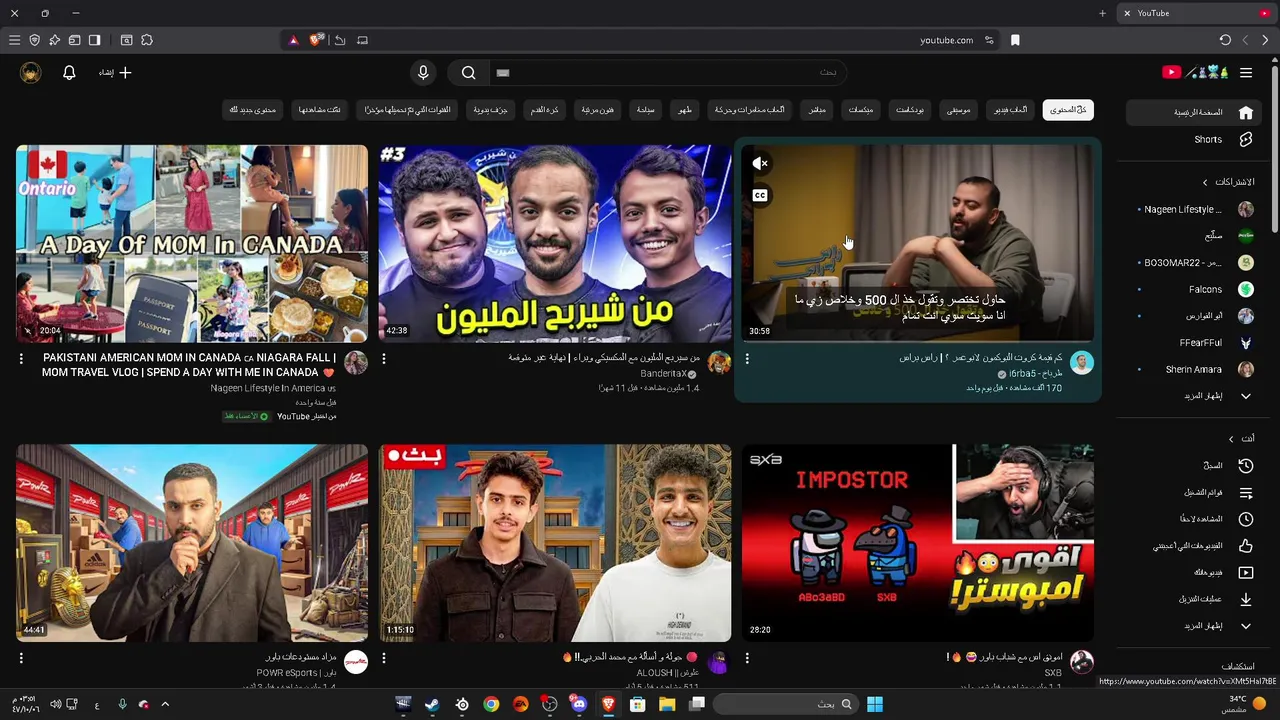Click the taskbar volume speaker icon
This screenshot has width=1280, height=720.
click(x=56, y=704)
